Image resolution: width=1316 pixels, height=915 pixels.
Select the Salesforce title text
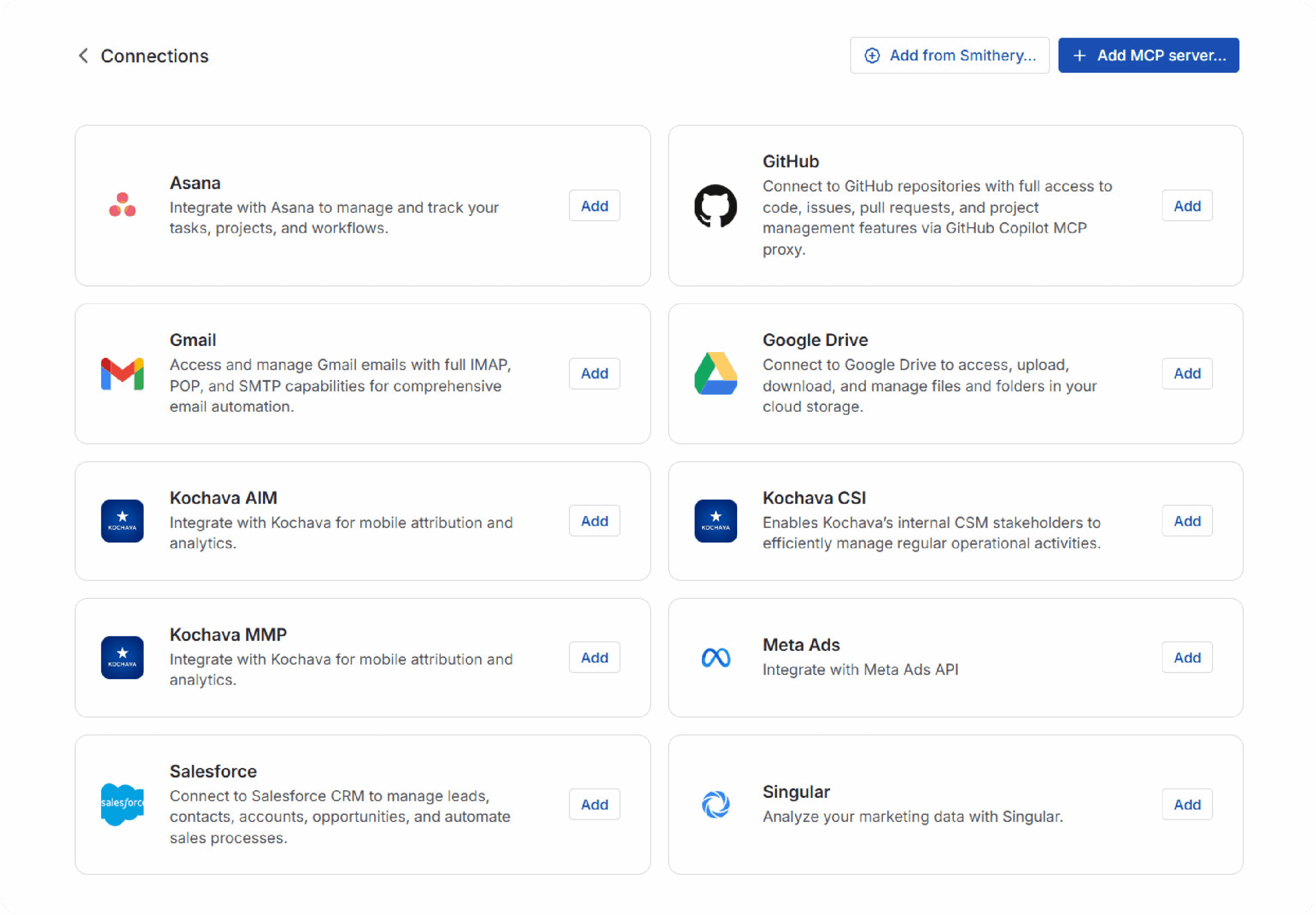pyautogui.click(x=213, y=771)
